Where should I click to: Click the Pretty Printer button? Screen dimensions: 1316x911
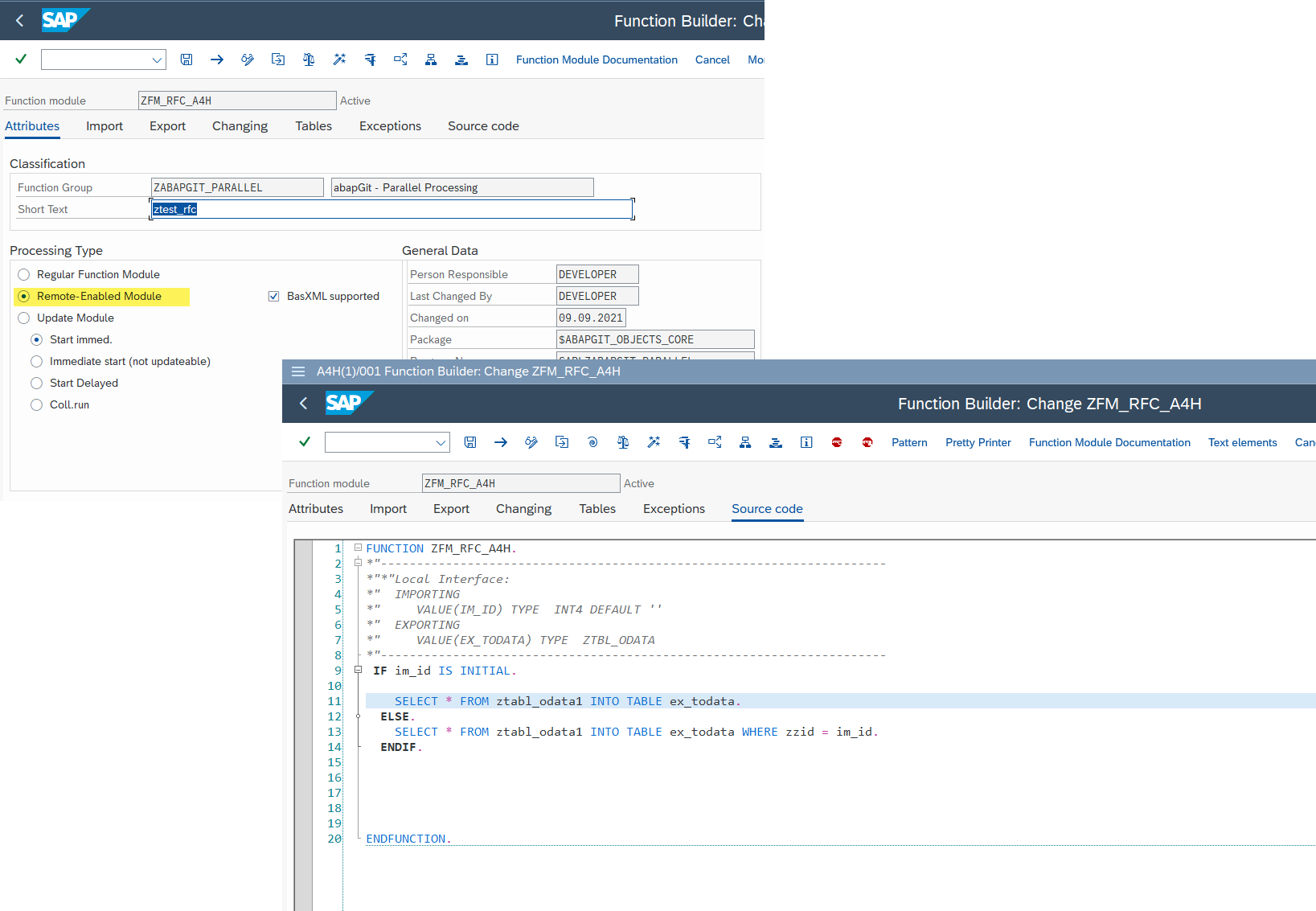click(978, 442)
